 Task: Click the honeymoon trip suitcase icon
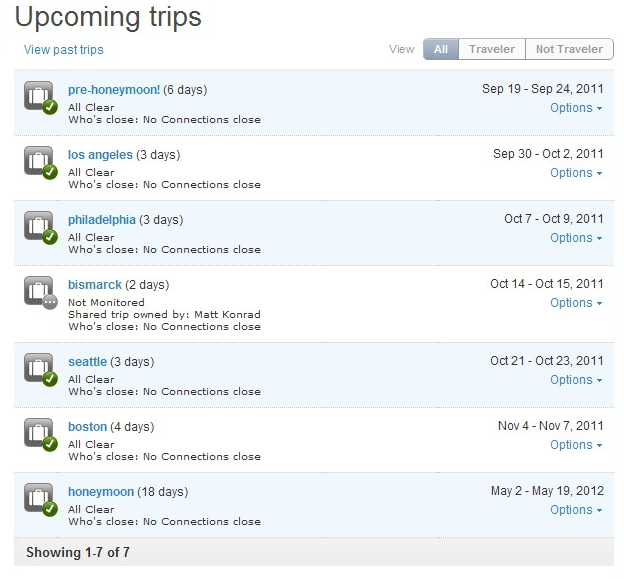coord(39,498)
